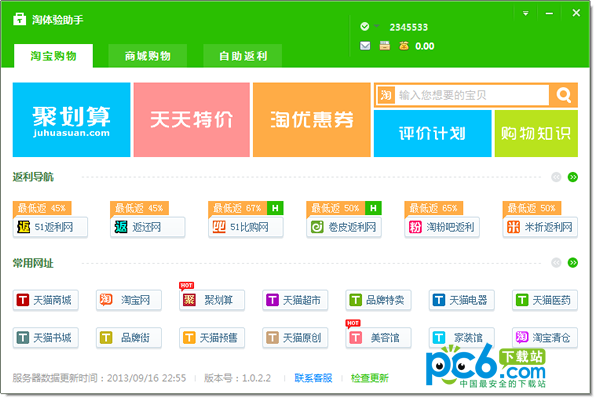
Task: Open the mail envelope icon in header
Action: tap(365, 46)
